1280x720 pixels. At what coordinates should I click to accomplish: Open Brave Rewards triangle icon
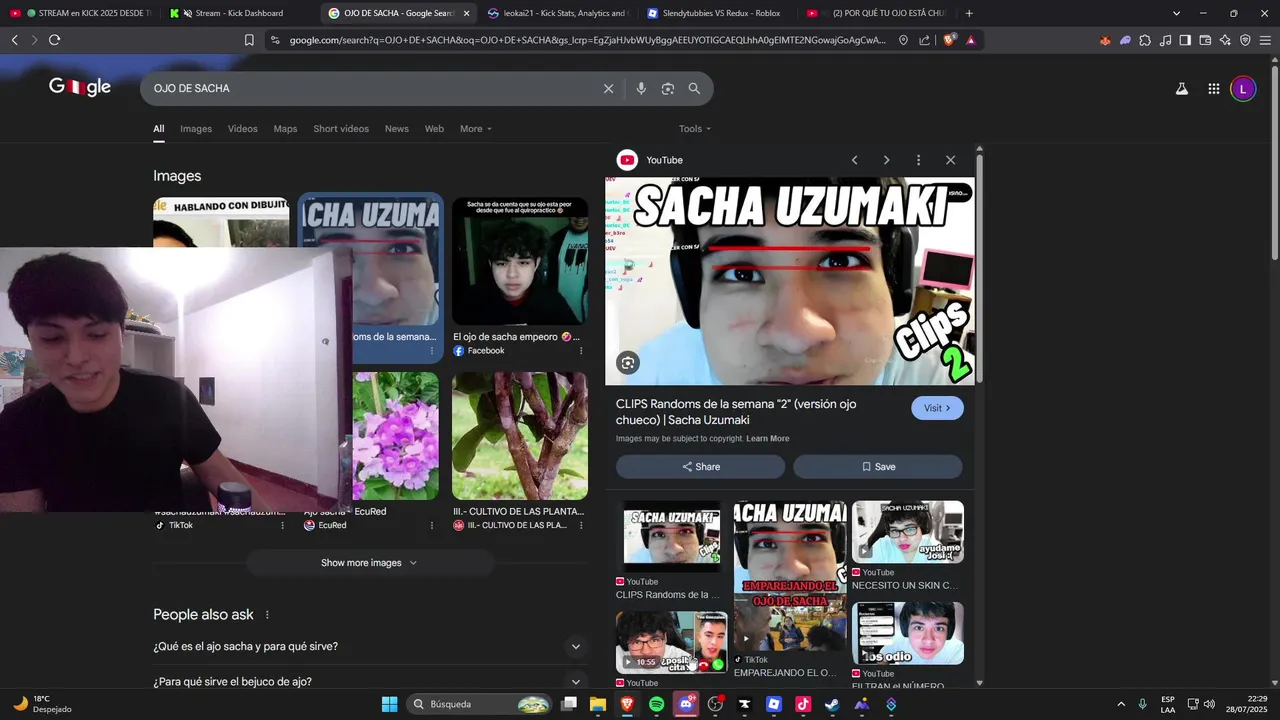pos(970,40)
